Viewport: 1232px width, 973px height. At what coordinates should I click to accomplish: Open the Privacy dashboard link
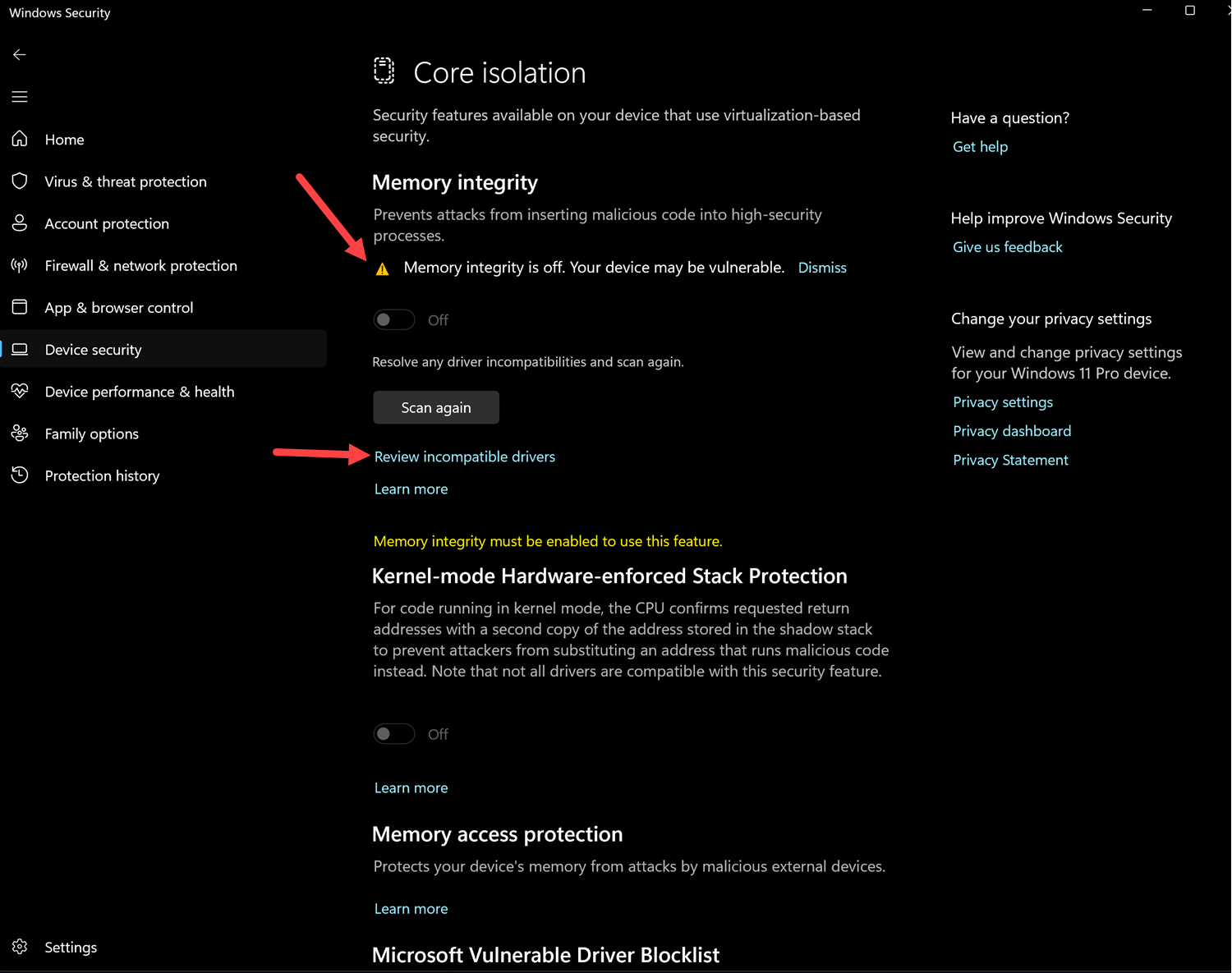click(1012, 431)
